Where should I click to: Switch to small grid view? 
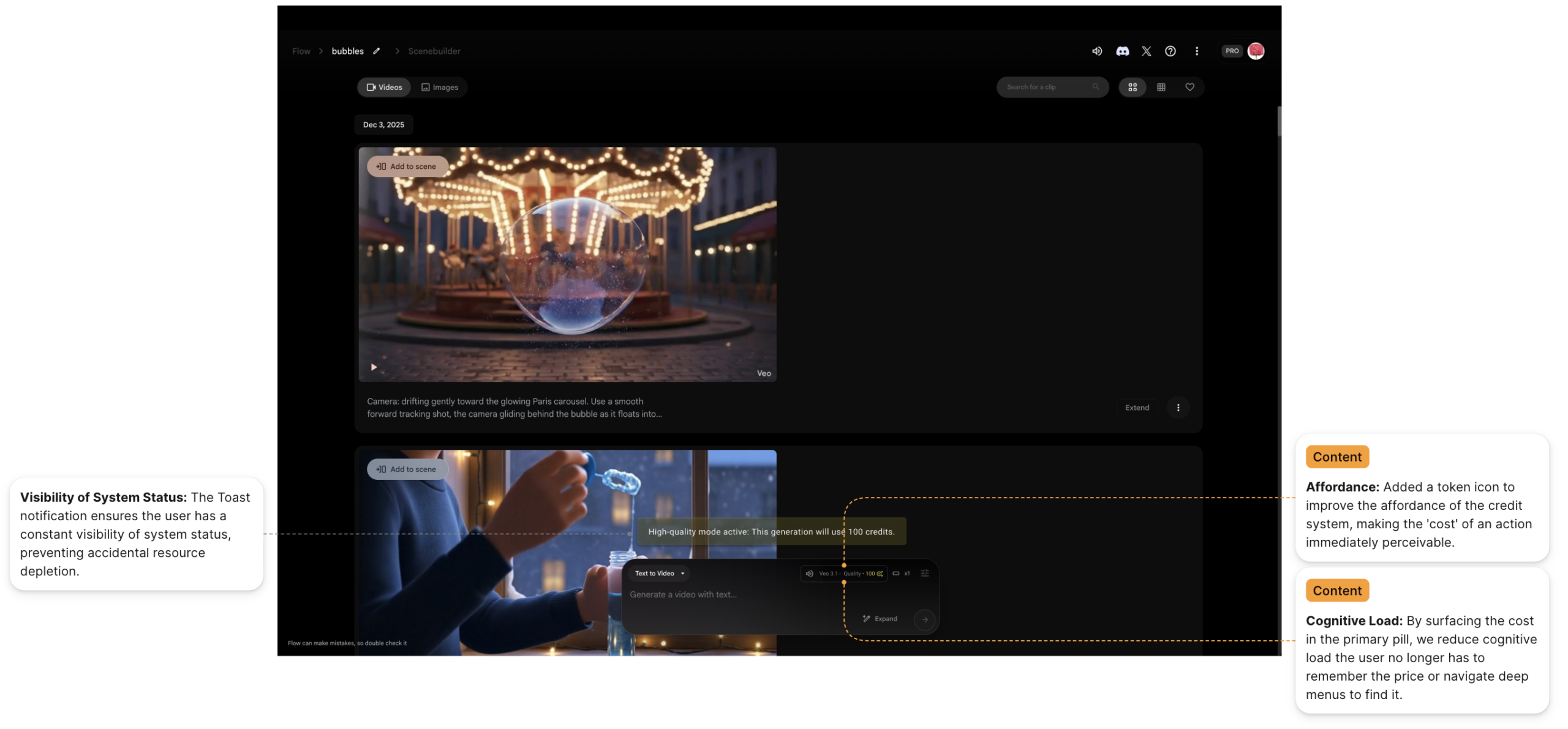(1161, 88)
